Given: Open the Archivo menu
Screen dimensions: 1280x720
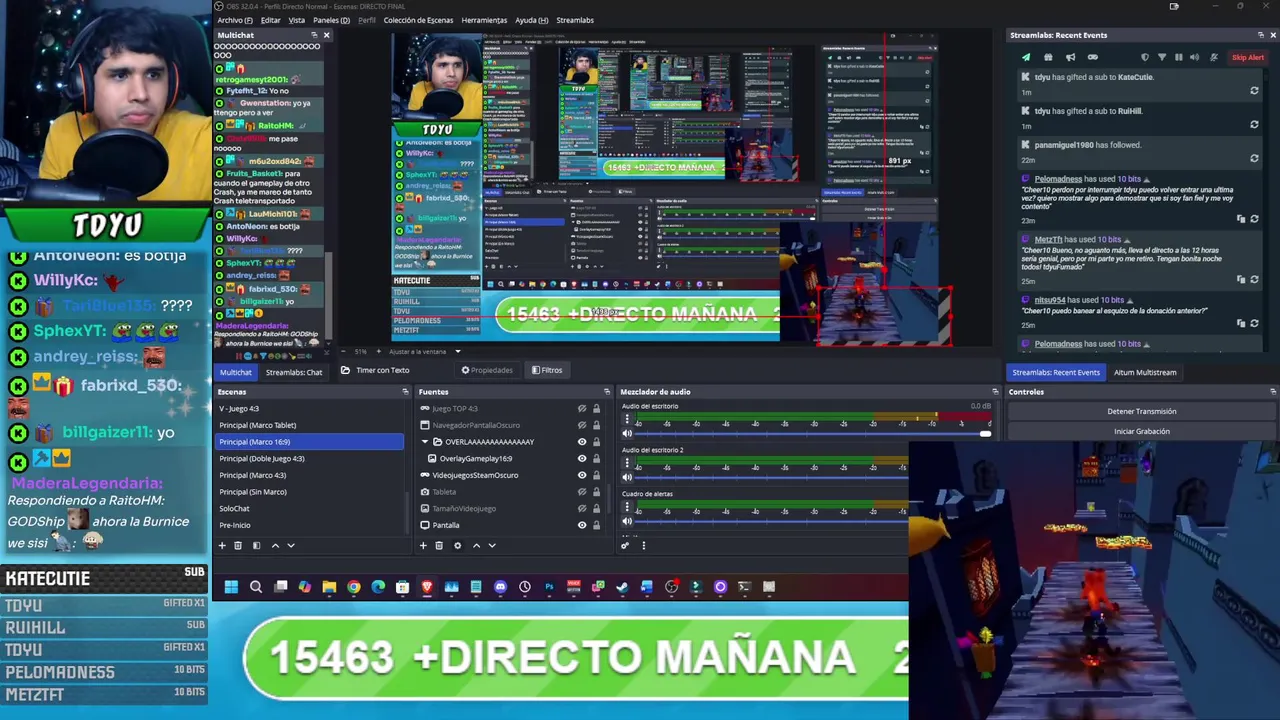Looking at the screenshot, I should point(235,20).
